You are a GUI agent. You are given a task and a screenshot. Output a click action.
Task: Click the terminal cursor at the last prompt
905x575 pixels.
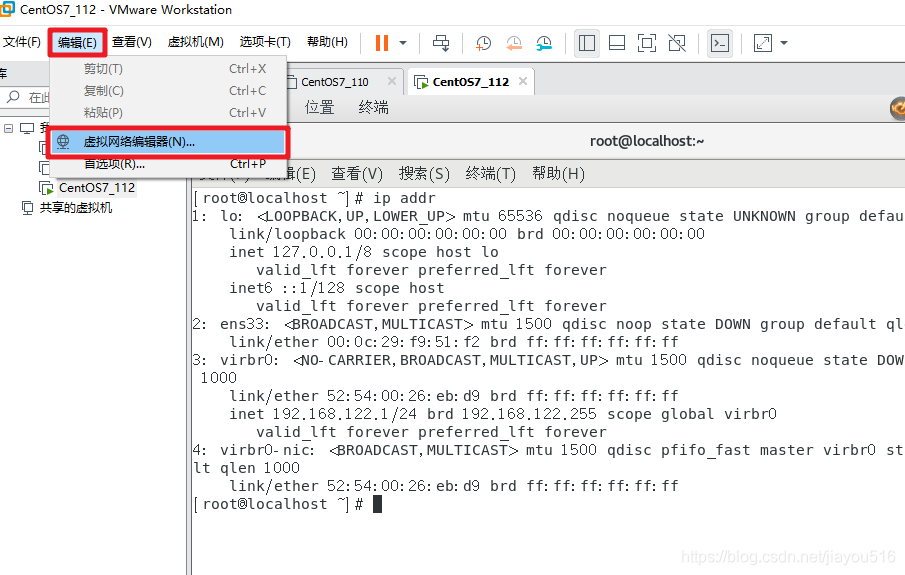coord(377,504)
